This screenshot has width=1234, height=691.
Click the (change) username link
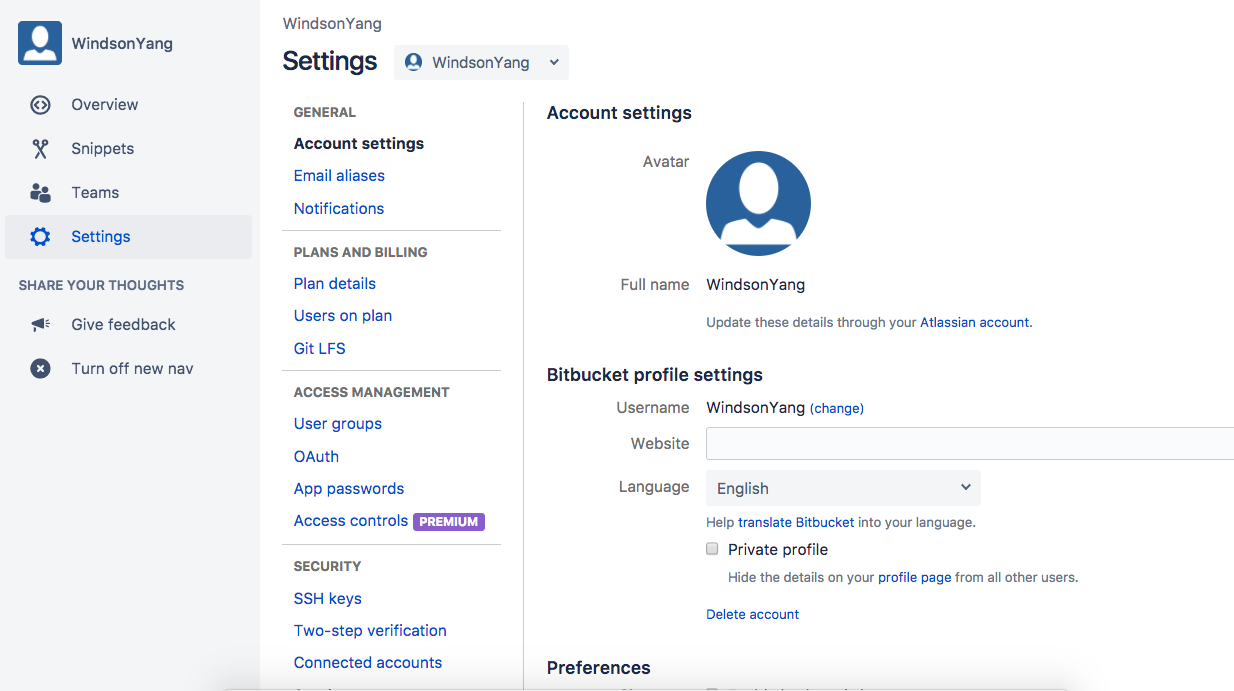(837, 409)
